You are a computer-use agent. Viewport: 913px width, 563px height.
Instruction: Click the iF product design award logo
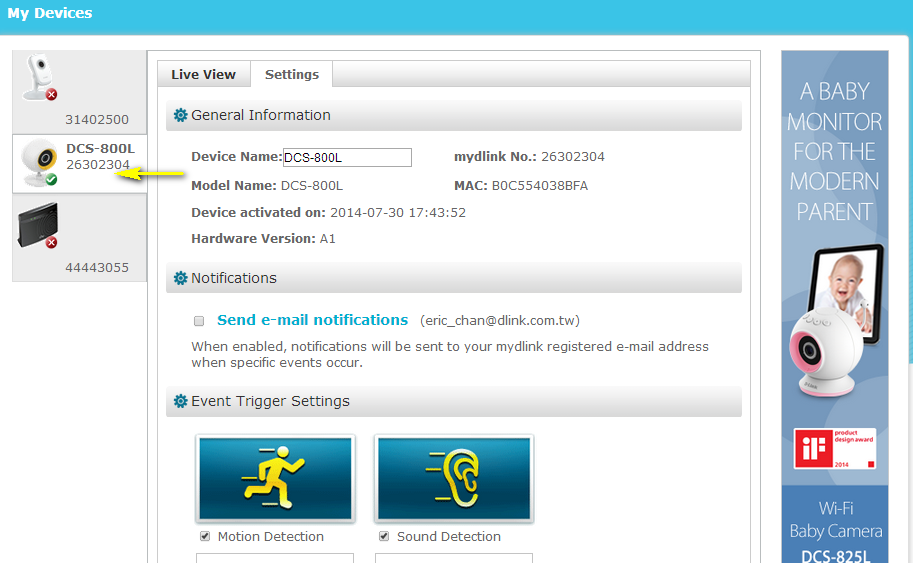tap(834, 448)
